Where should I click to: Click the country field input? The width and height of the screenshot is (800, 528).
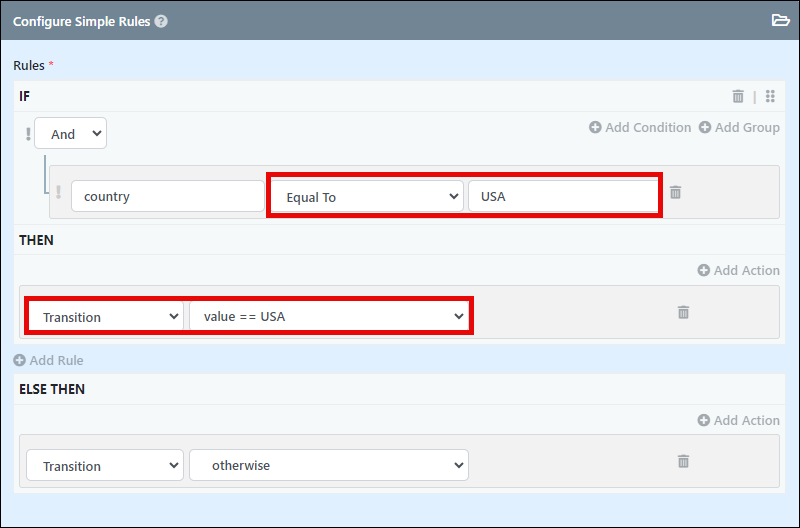tap(168, 196)
